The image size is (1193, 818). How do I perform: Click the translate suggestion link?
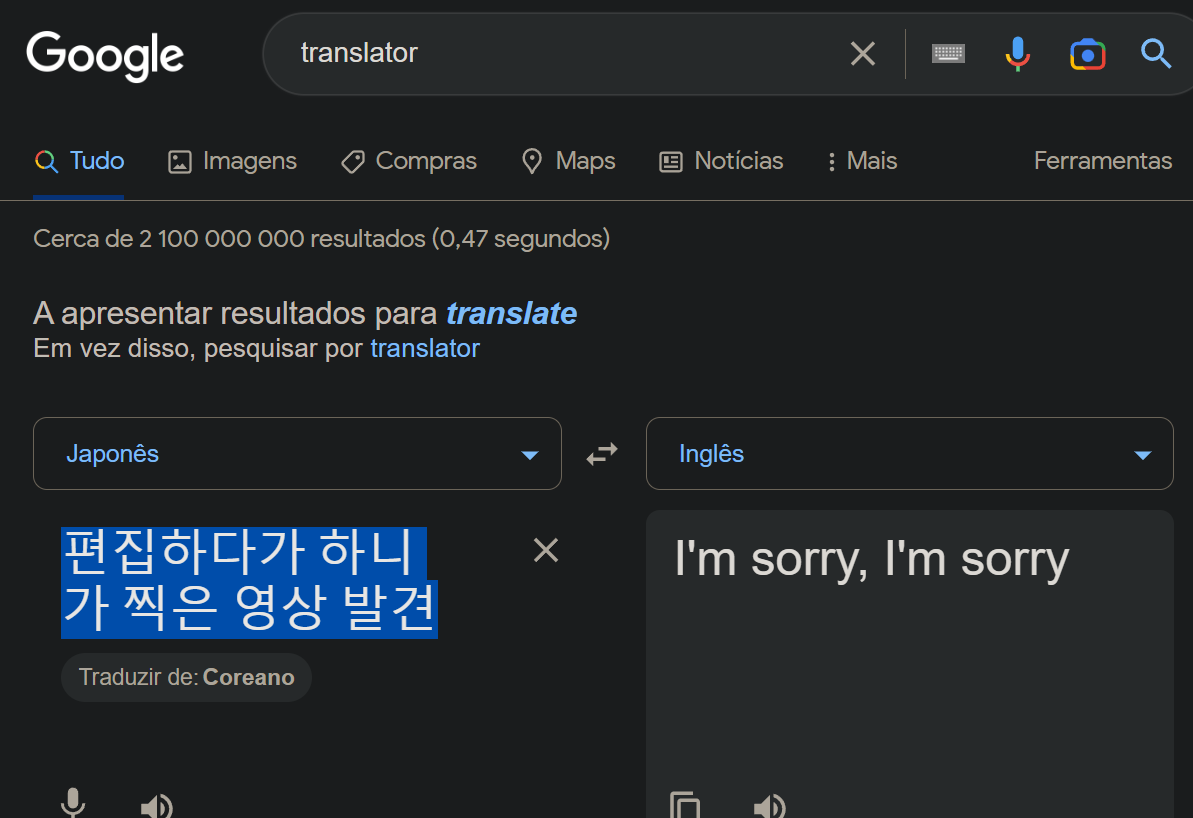[x=511, y=313]
